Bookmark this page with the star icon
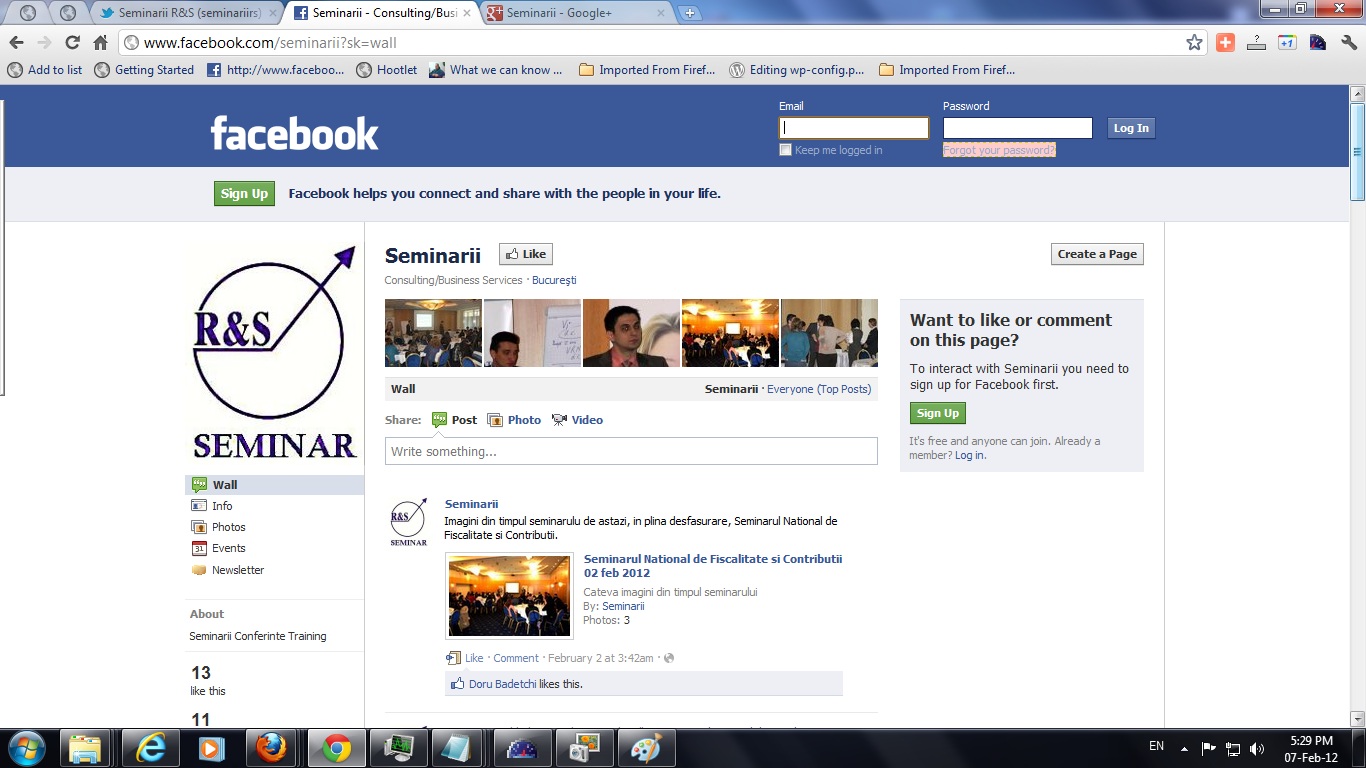 click(1194, 43)
